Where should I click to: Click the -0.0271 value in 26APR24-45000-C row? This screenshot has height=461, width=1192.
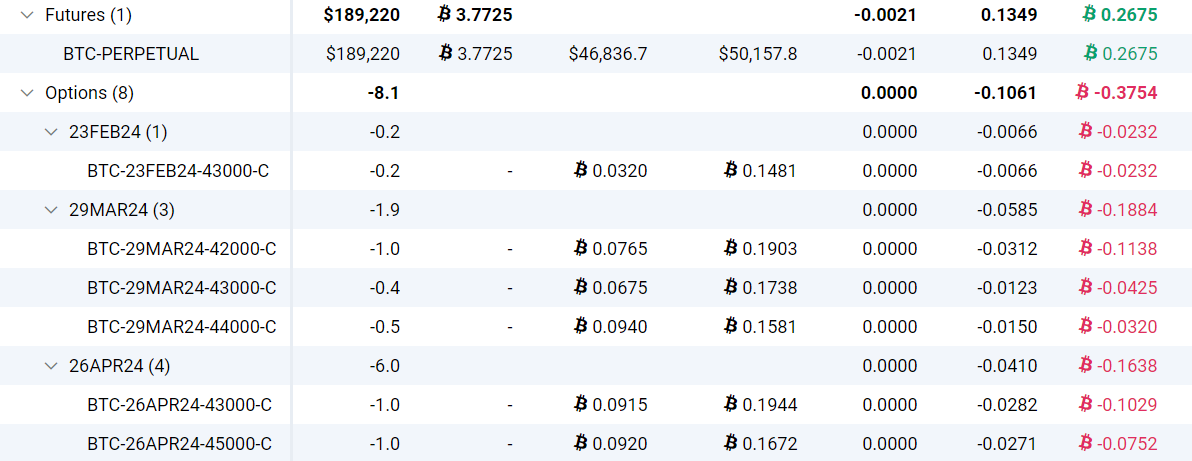point(1007,444)
